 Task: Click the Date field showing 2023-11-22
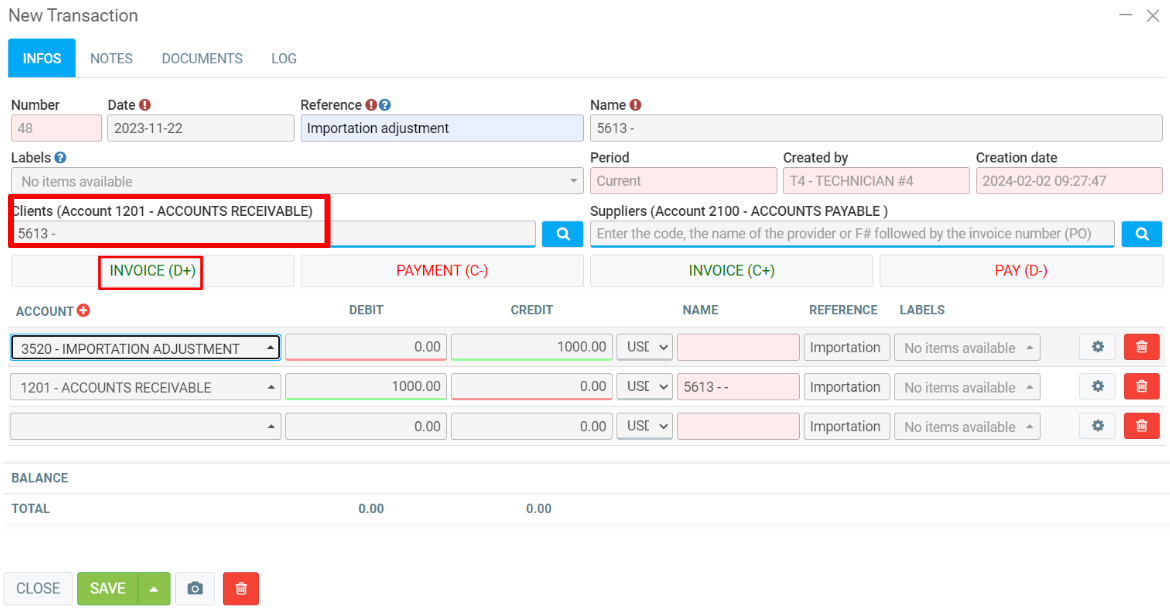198,128
